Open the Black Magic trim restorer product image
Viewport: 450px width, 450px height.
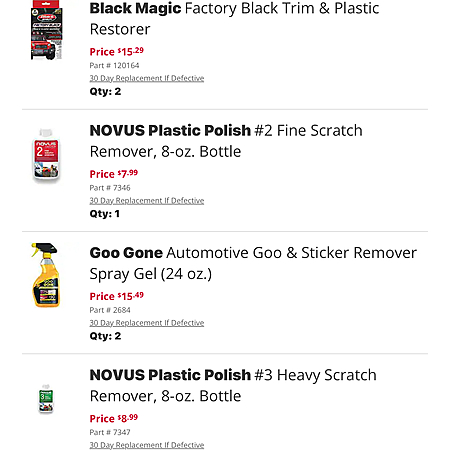[46, 30]
